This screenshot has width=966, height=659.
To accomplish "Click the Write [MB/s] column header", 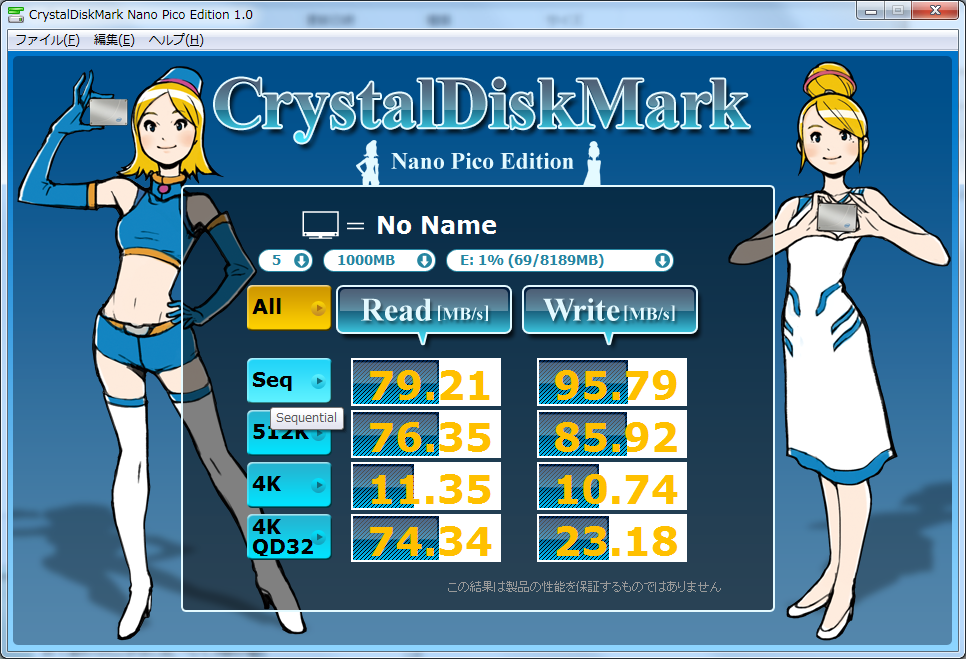I will tap(610, 310).
